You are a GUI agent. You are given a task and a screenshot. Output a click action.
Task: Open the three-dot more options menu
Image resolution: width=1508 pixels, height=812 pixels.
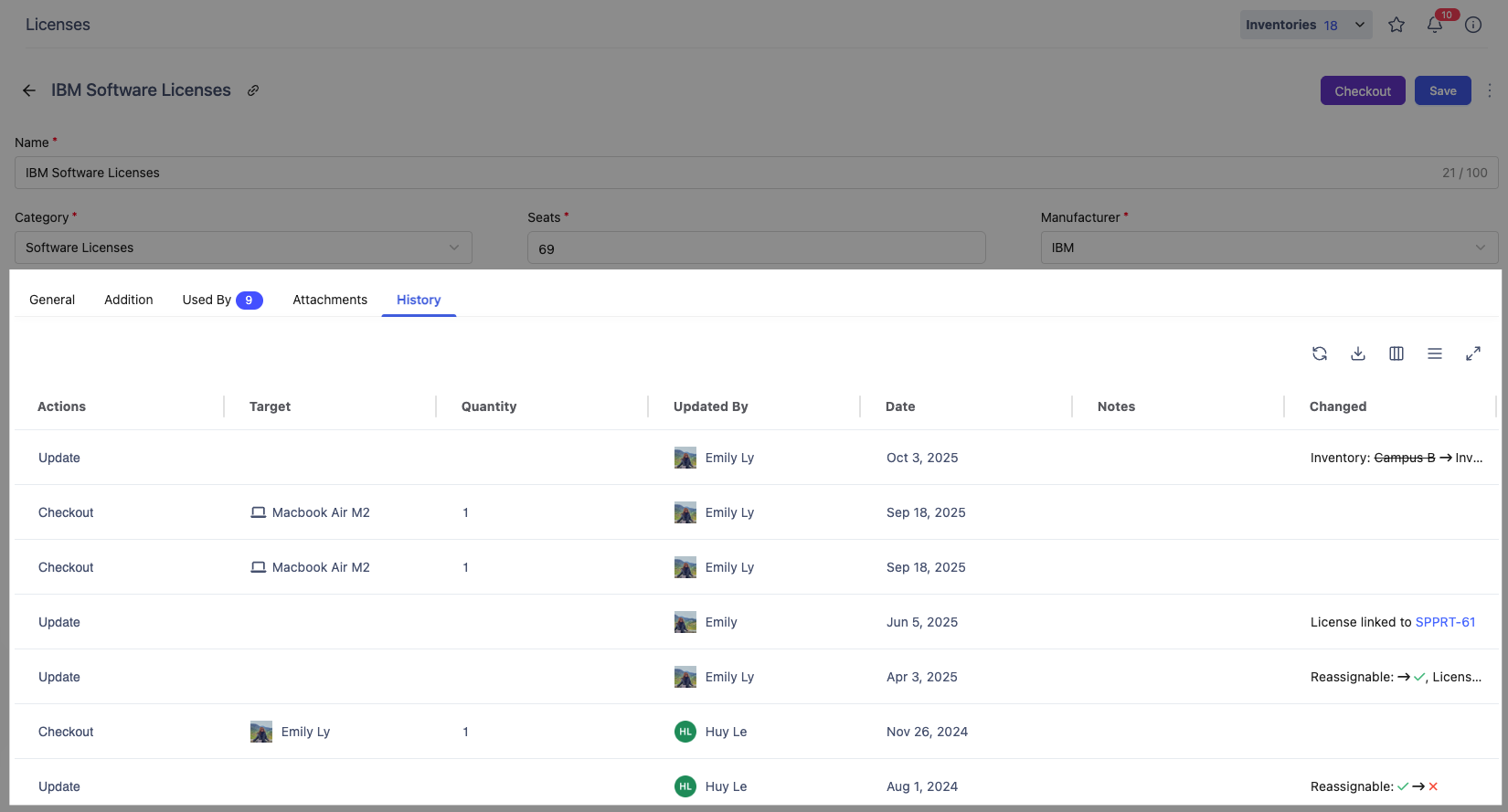(x=1490, y=90)
